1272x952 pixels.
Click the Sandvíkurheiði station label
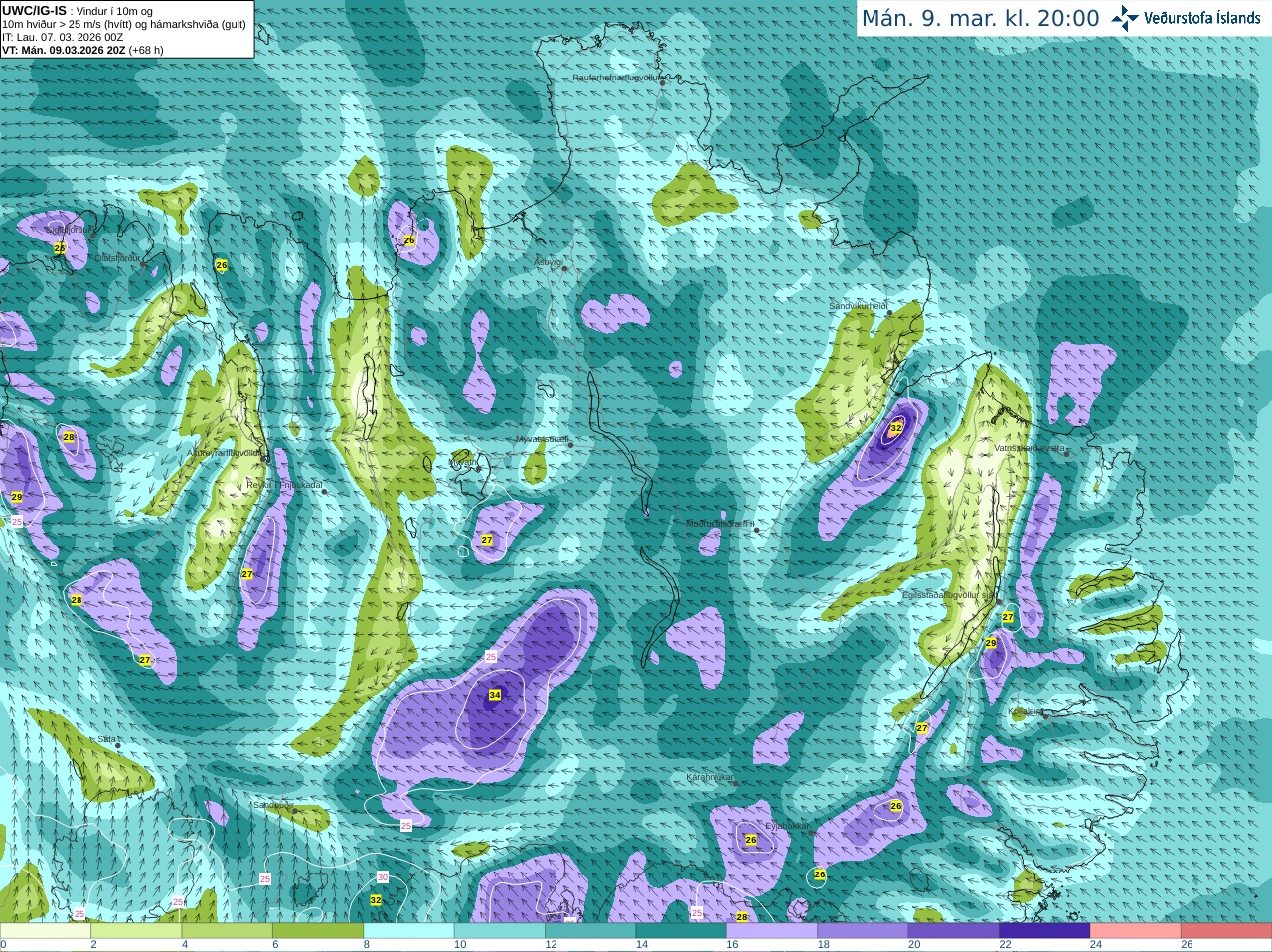[x=859, y=306]
